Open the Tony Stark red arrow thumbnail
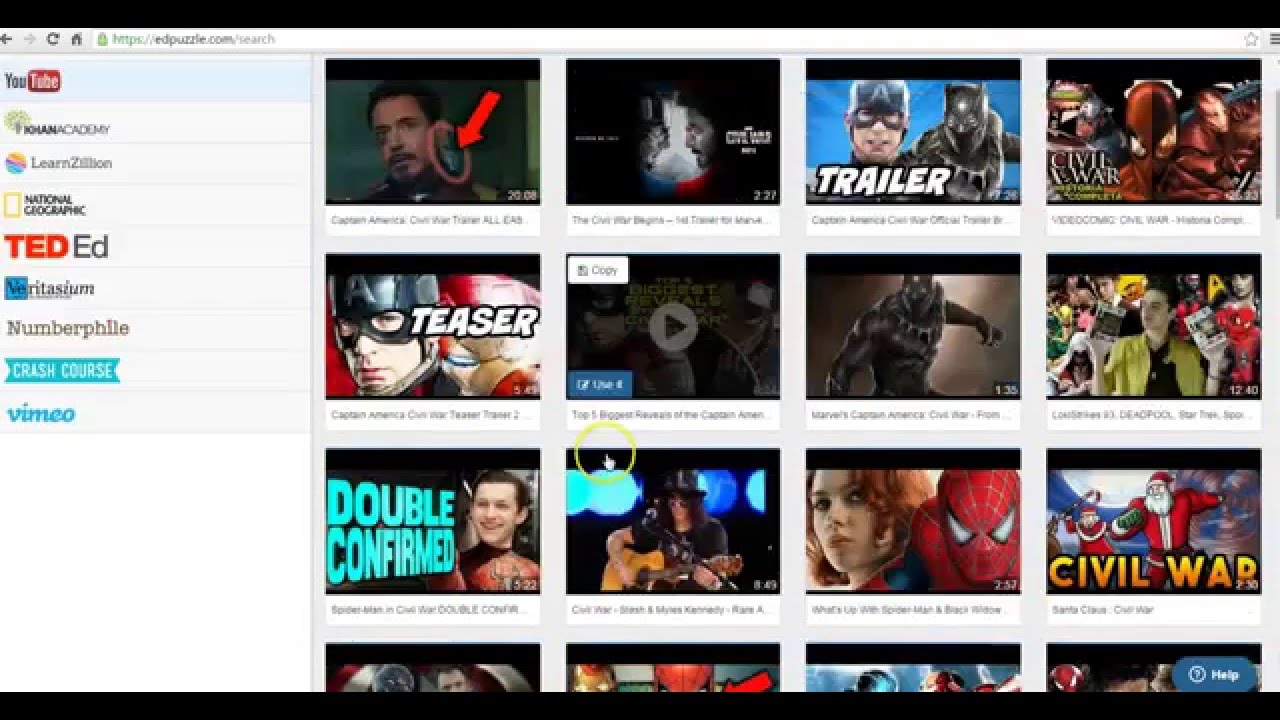The height and width of the screenshot is (720, 1280). click(433, 131)
